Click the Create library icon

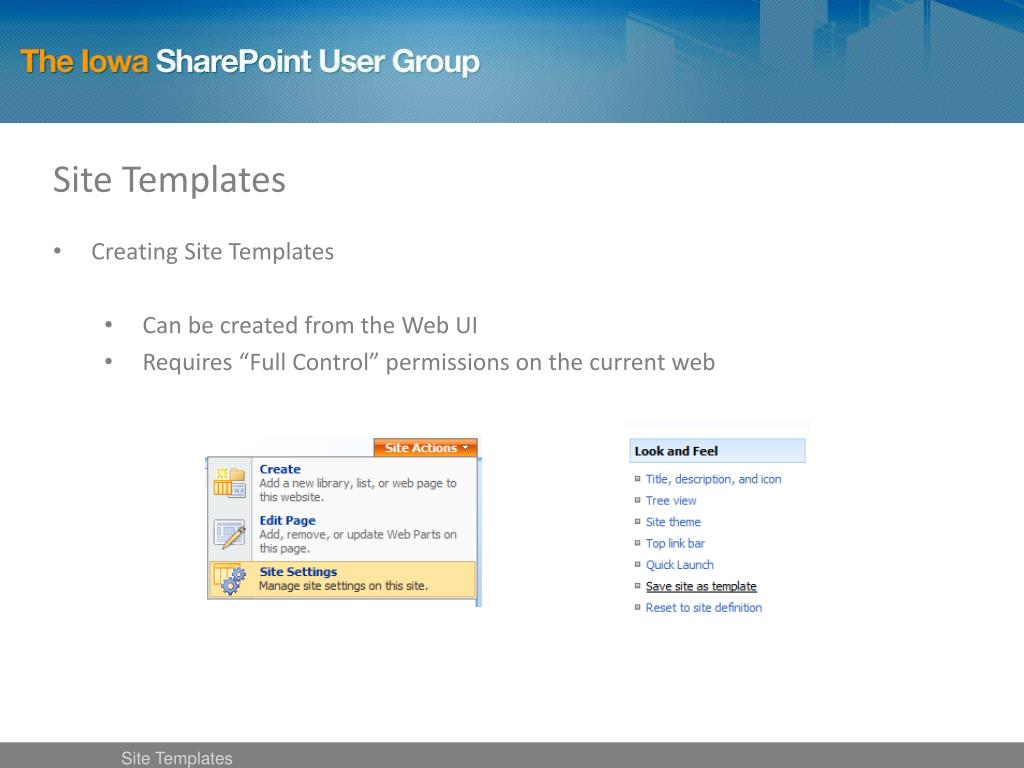point(229,482)
